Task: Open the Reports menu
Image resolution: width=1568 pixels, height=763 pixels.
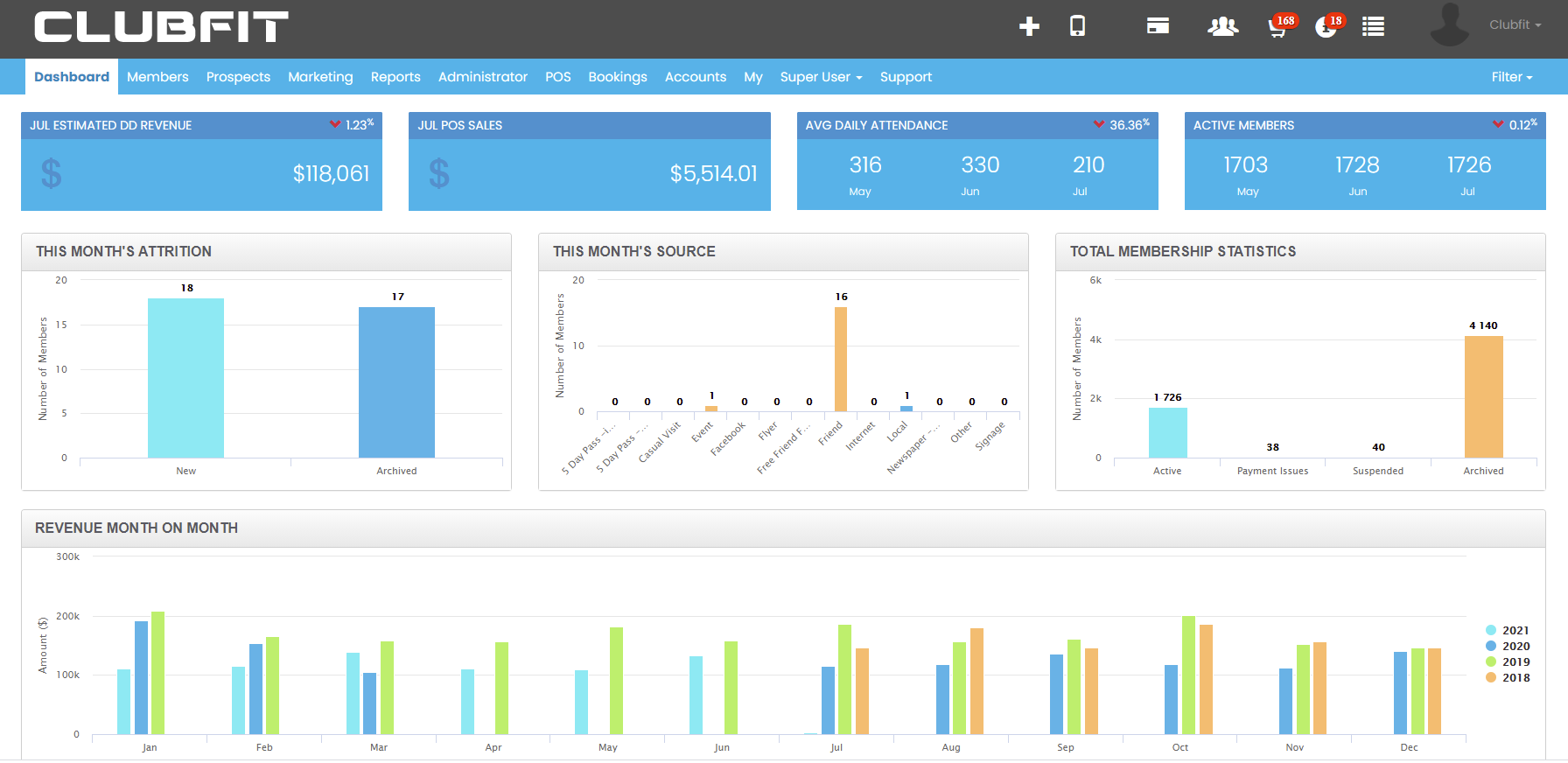Action: coord(395,77)
